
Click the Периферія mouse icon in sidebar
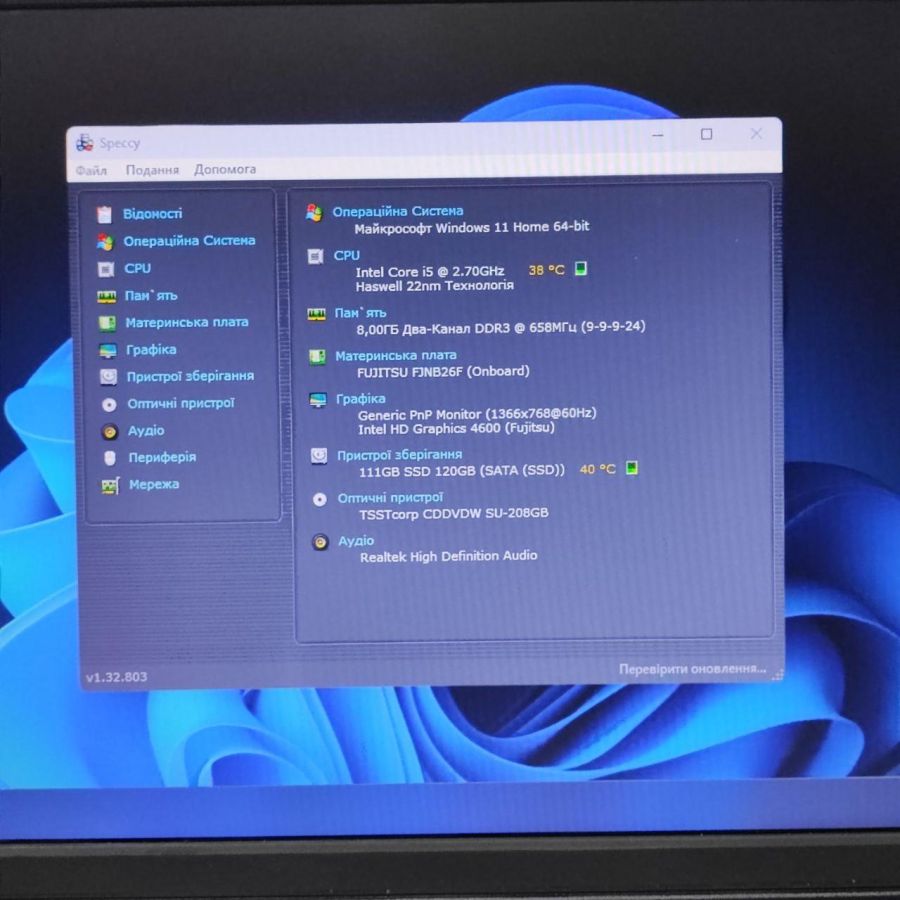pos(110,458)
